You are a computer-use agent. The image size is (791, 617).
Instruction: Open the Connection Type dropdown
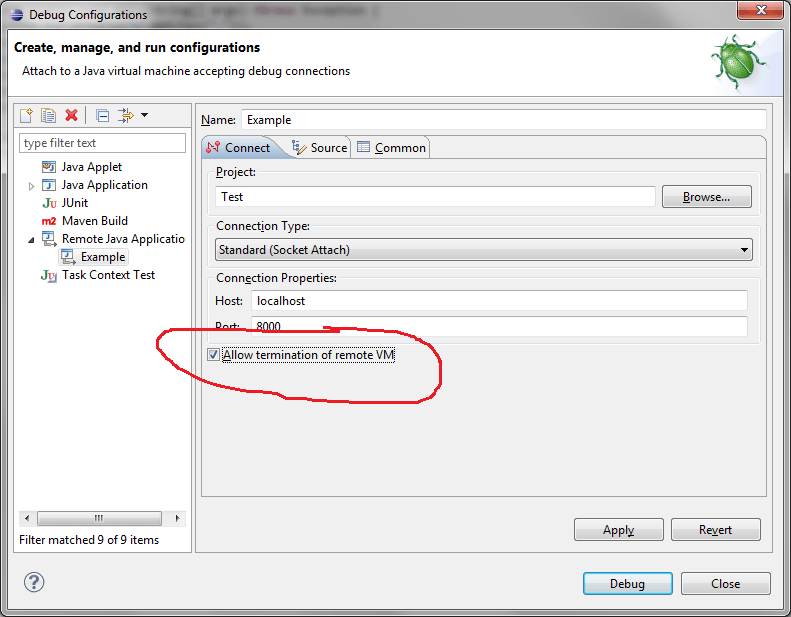click(484, 250)
